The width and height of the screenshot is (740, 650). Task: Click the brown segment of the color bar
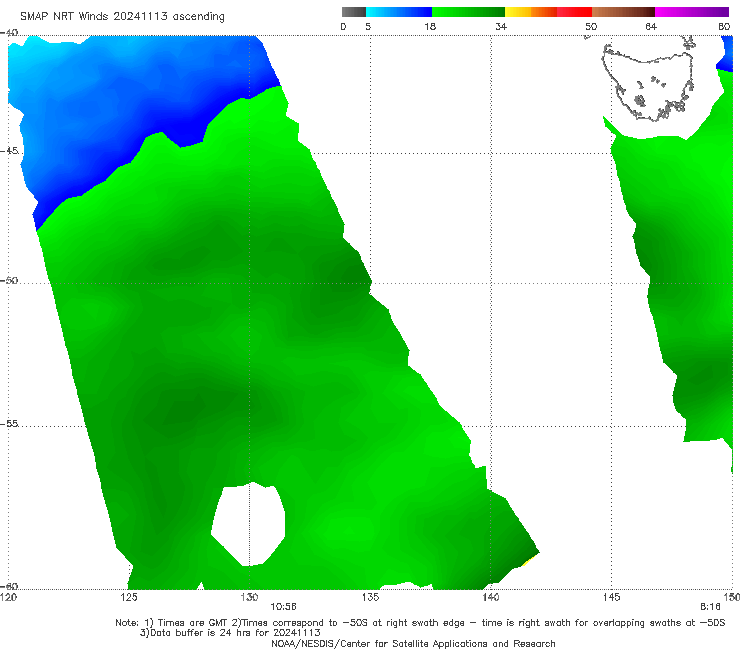[x=623, y=12]
